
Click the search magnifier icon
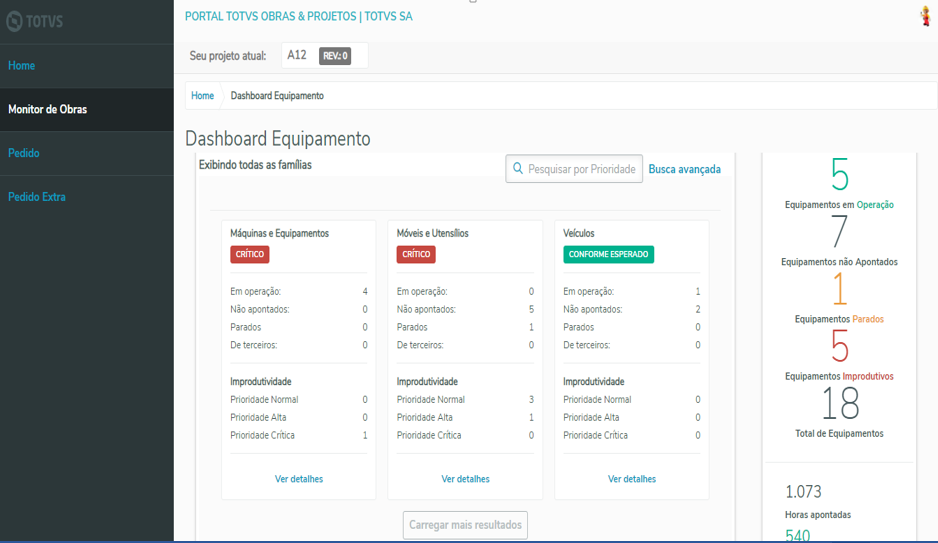[x=518, y=169]
